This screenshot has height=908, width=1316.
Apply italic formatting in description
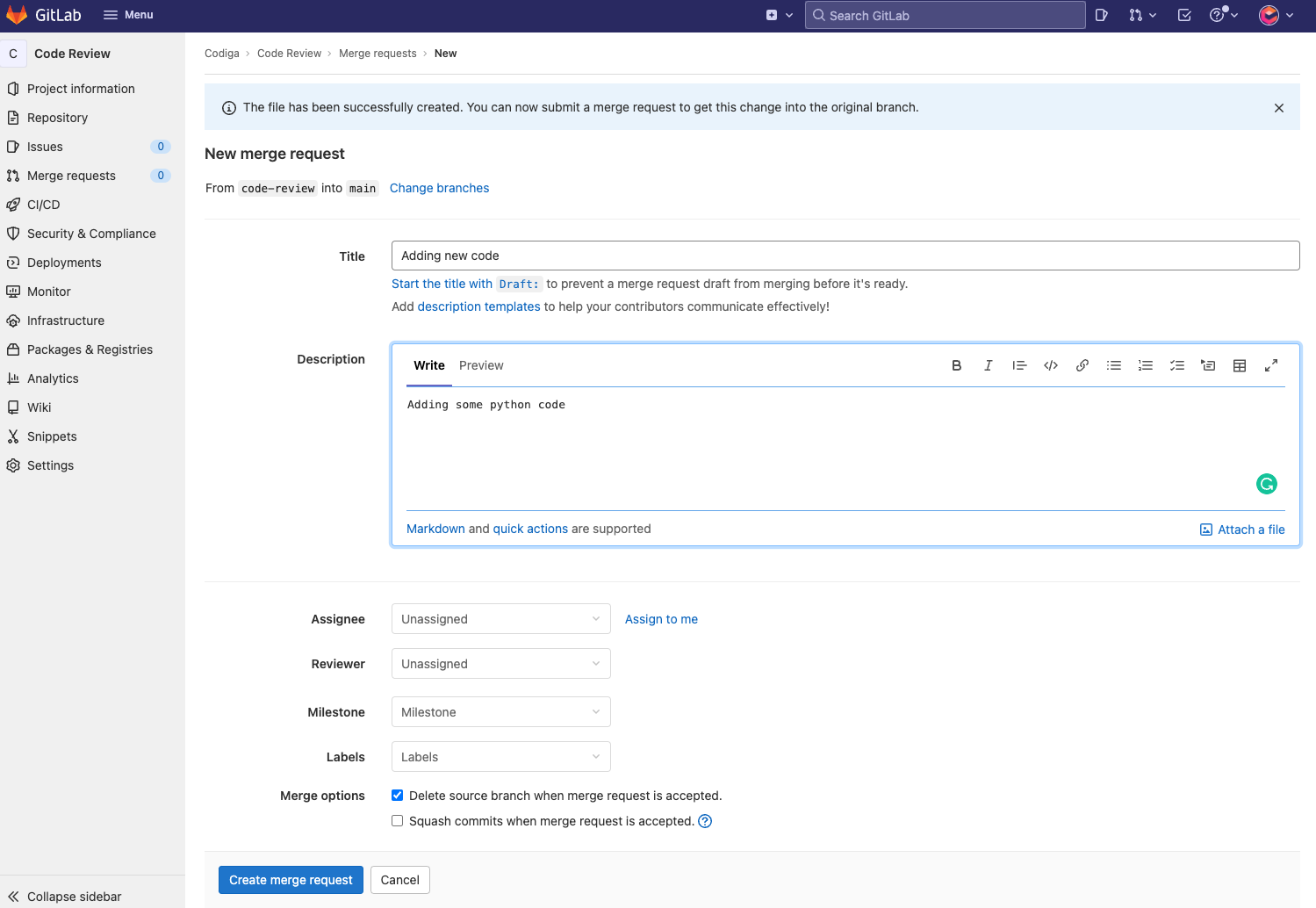point(988,365)
